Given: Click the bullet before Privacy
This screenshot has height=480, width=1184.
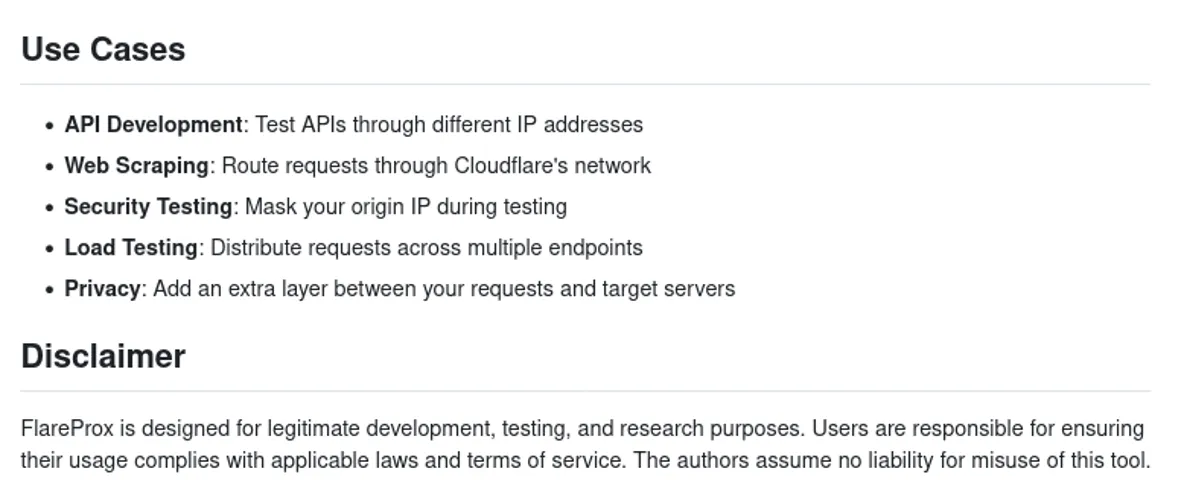Looking at the screenshot, I should [x=49, y=291].
